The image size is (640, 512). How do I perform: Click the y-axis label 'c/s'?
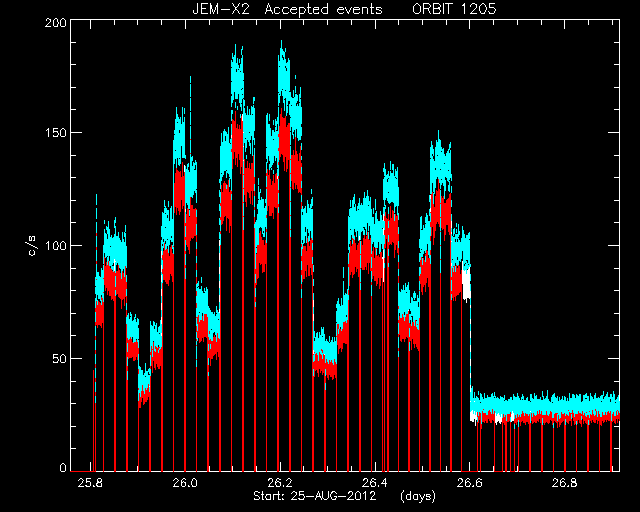(x=33, y=245)
